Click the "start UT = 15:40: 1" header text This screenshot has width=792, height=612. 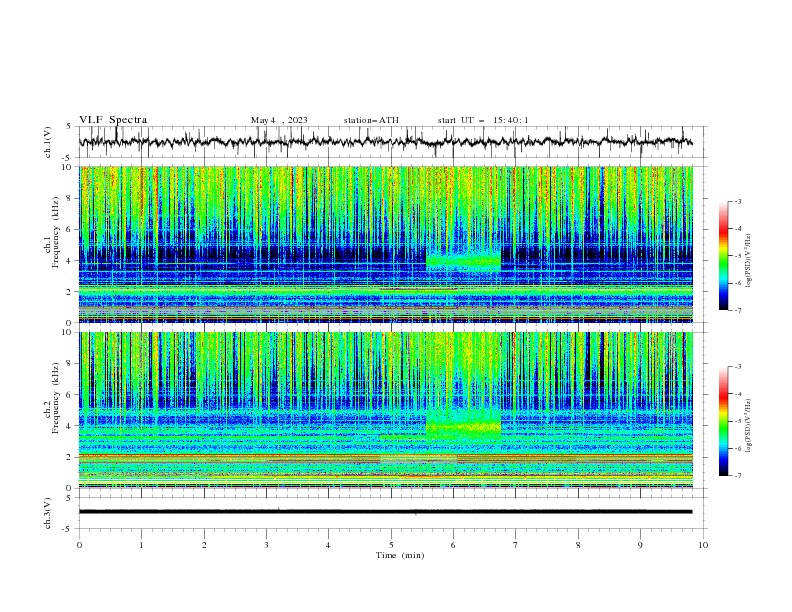point(483,120)
